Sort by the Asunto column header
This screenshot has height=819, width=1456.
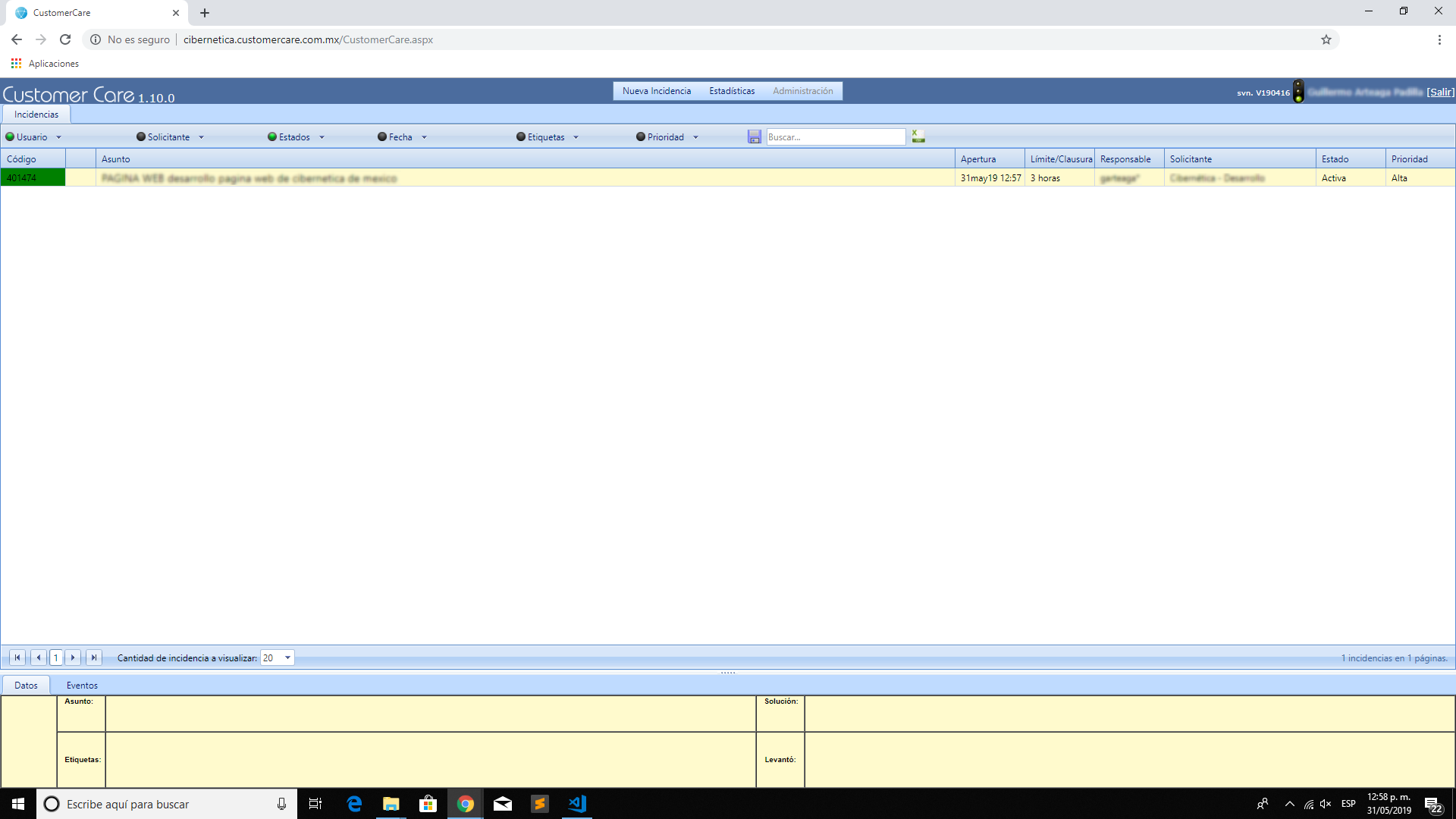[x=525, y=158]
